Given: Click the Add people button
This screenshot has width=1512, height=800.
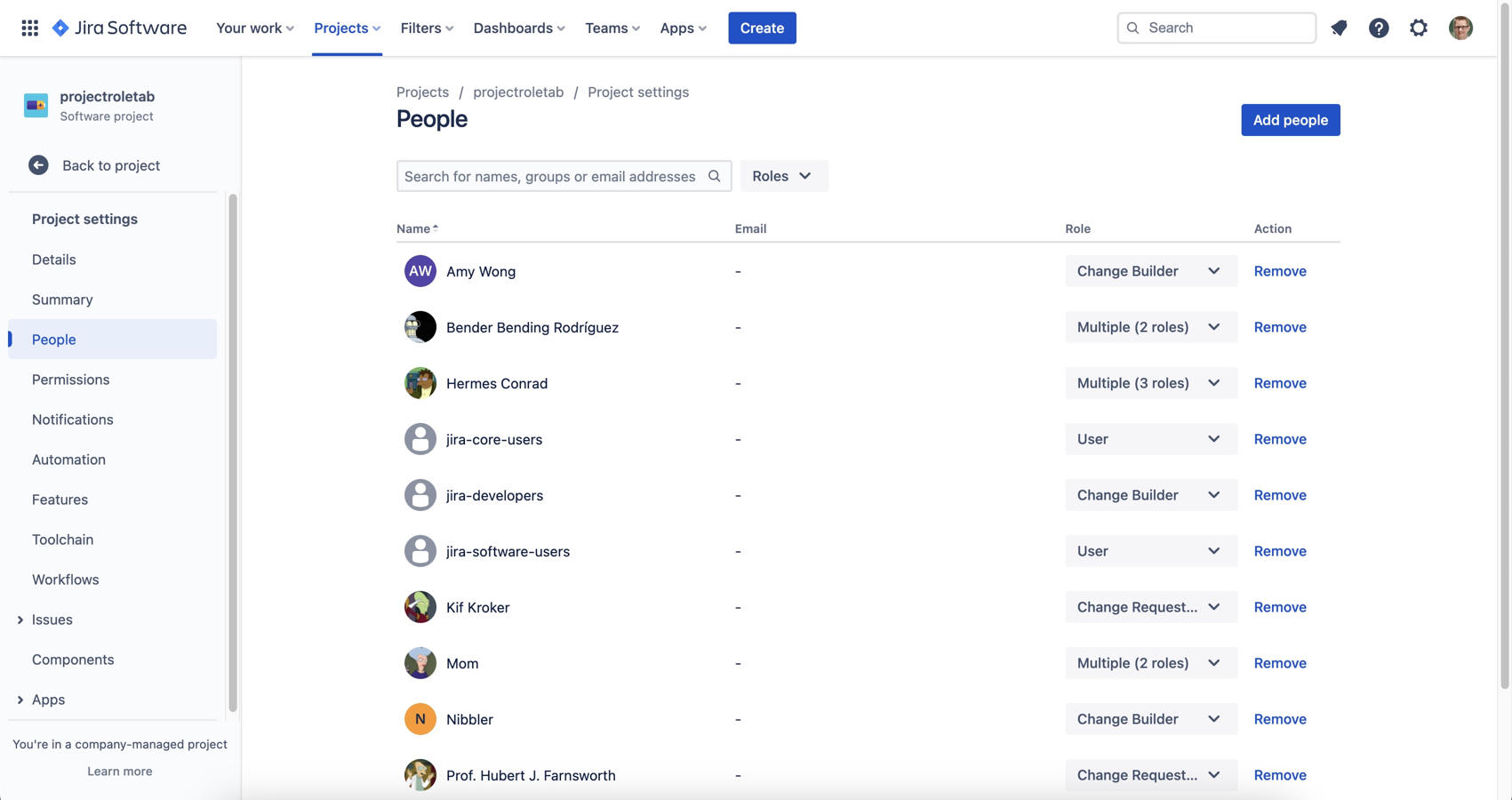Looking at the screenshot, I should click(1290, 120).
